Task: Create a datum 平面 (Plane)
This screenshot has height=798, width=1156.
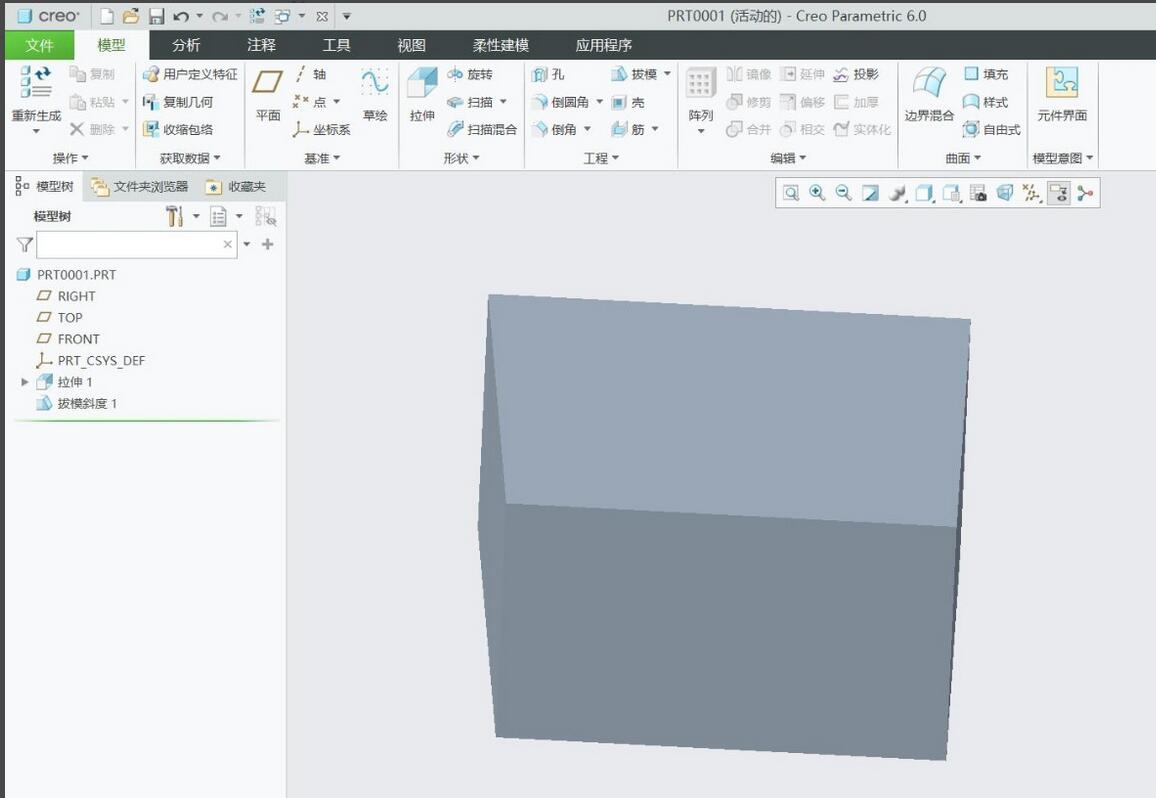Action: coord(268,94)
